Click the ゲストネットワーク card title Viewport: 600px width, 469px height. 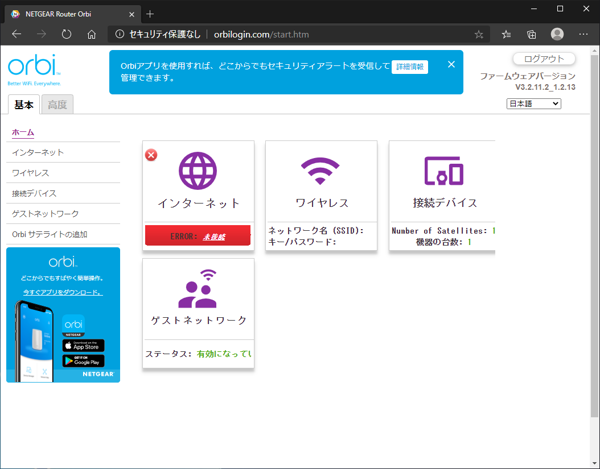click(198, 321)
